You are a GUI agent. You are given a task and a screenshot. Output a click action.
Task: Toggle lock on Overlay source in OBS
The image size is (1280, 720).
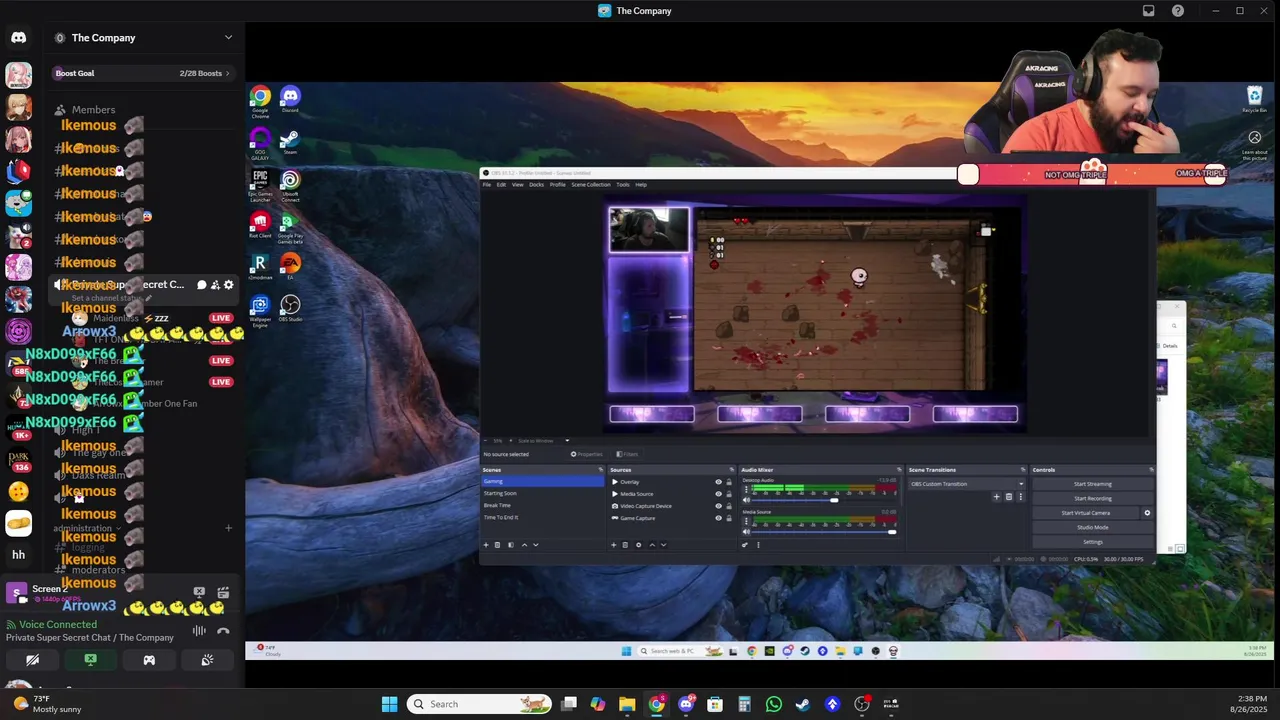(729, 482)
